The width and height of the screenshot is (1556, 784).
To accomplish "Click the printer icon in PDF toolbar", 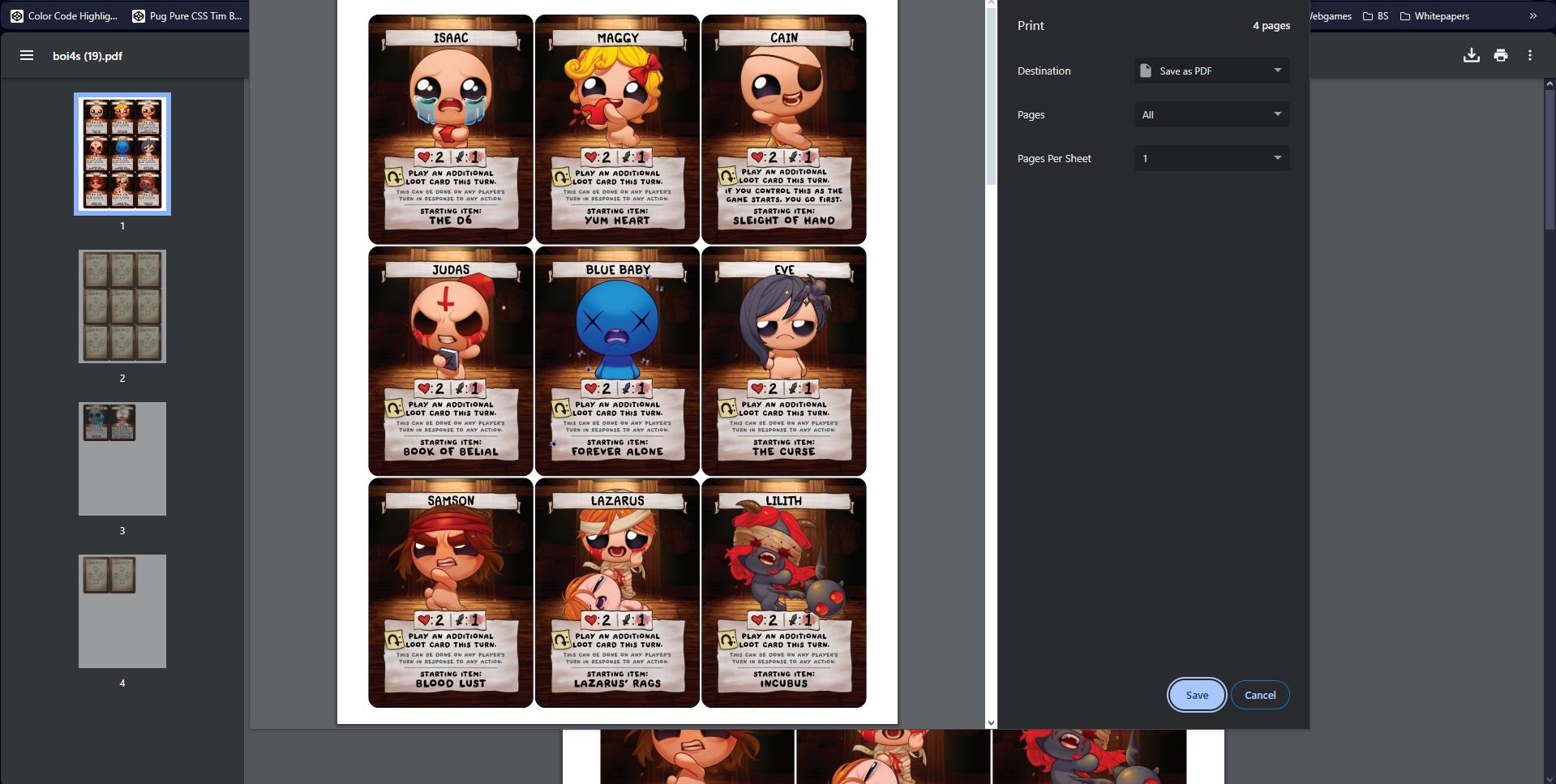I will 1501,55.
